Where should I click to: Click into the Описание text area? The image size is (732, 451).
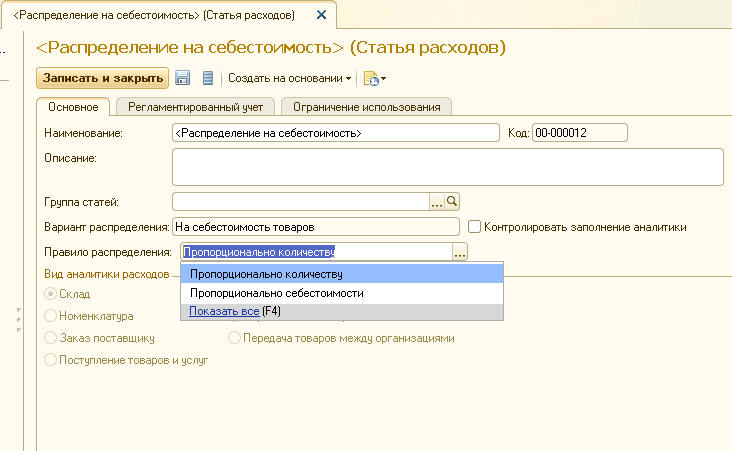[x=448, y=167]
